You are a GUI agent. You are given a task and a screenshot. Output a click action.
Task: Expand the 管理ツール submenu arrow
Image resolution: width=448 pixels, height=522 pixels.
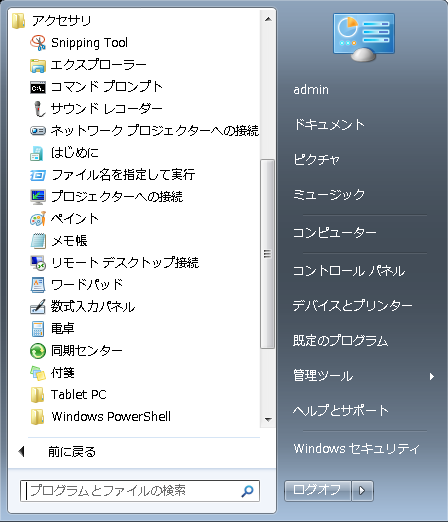[x=432, y=376]
